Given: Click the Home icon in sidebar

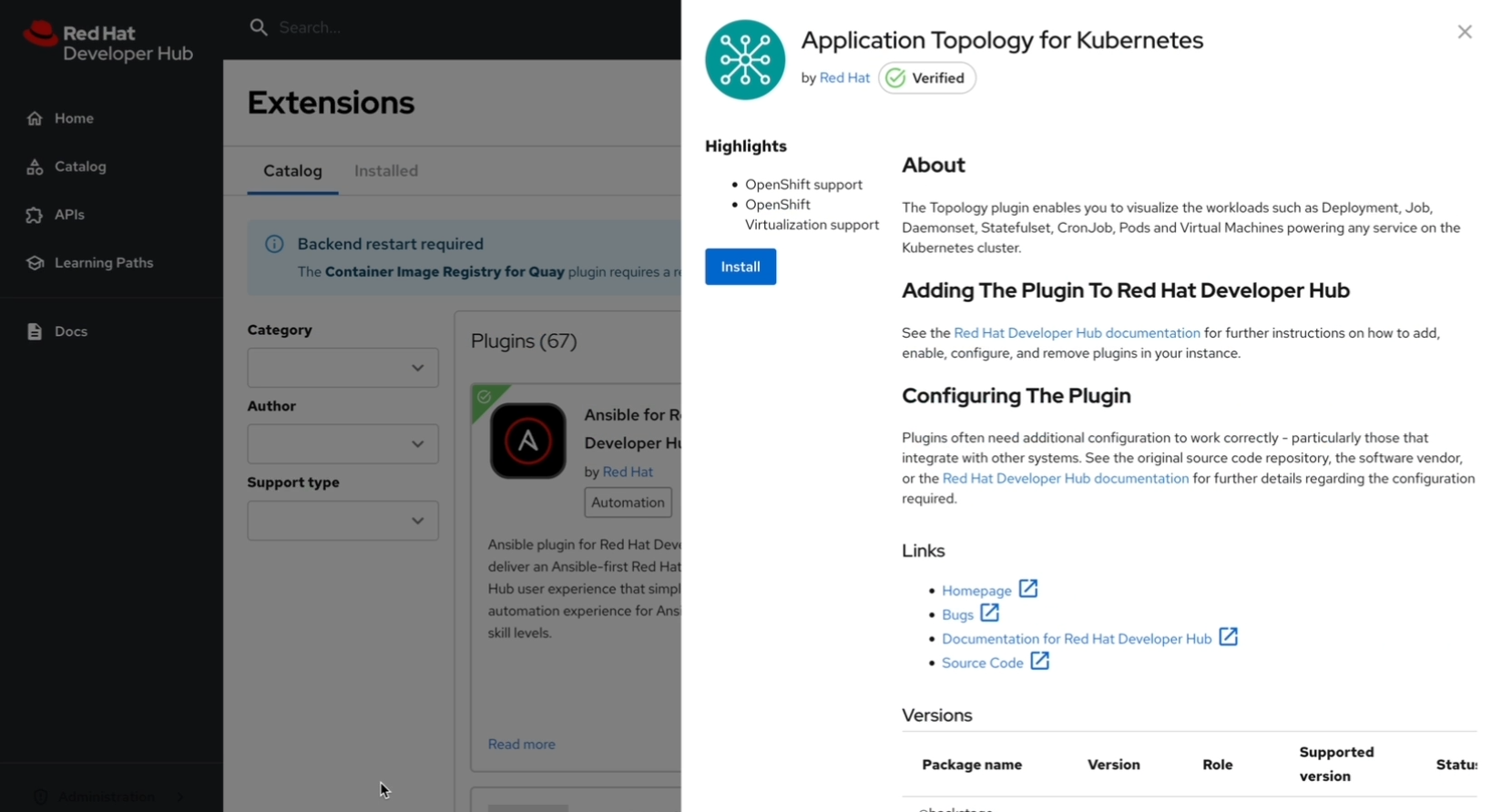Looking at the screenshot, I should [35, 118].
